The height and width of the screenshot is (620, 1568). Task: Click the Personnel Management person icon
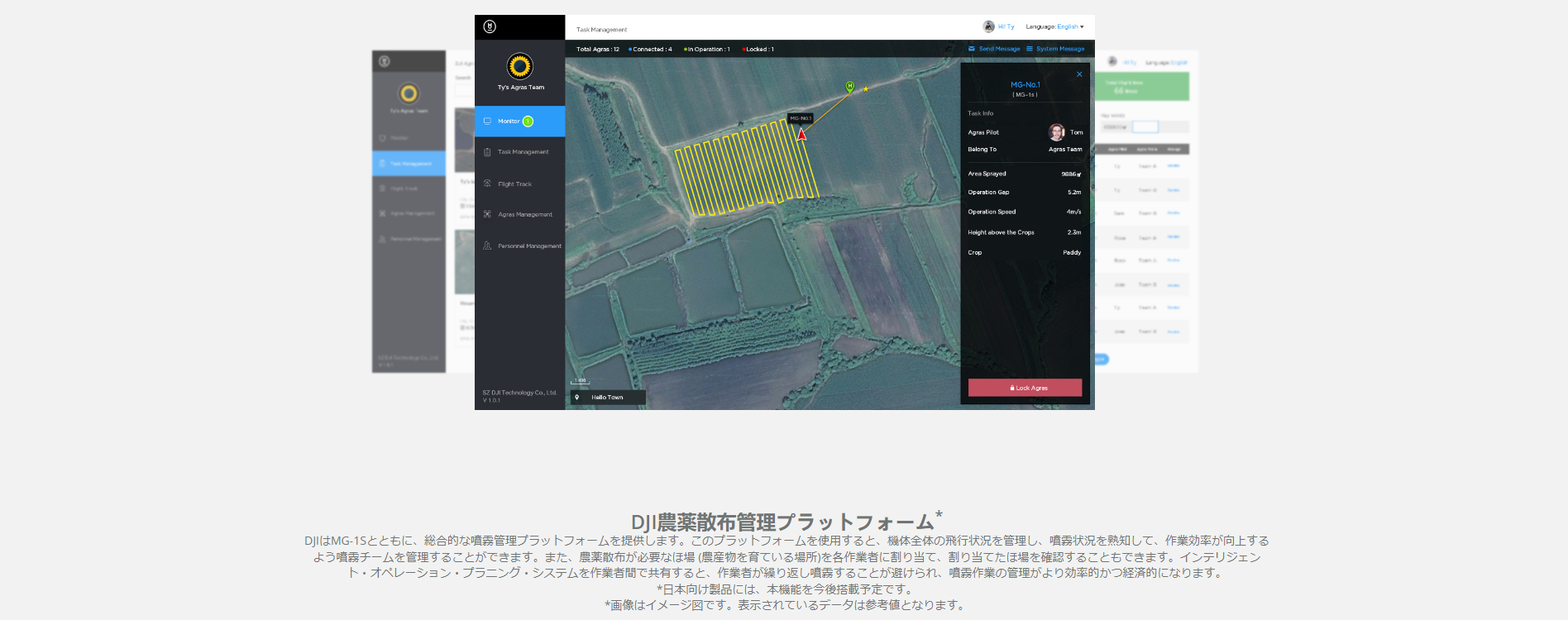tap(487, 246)
